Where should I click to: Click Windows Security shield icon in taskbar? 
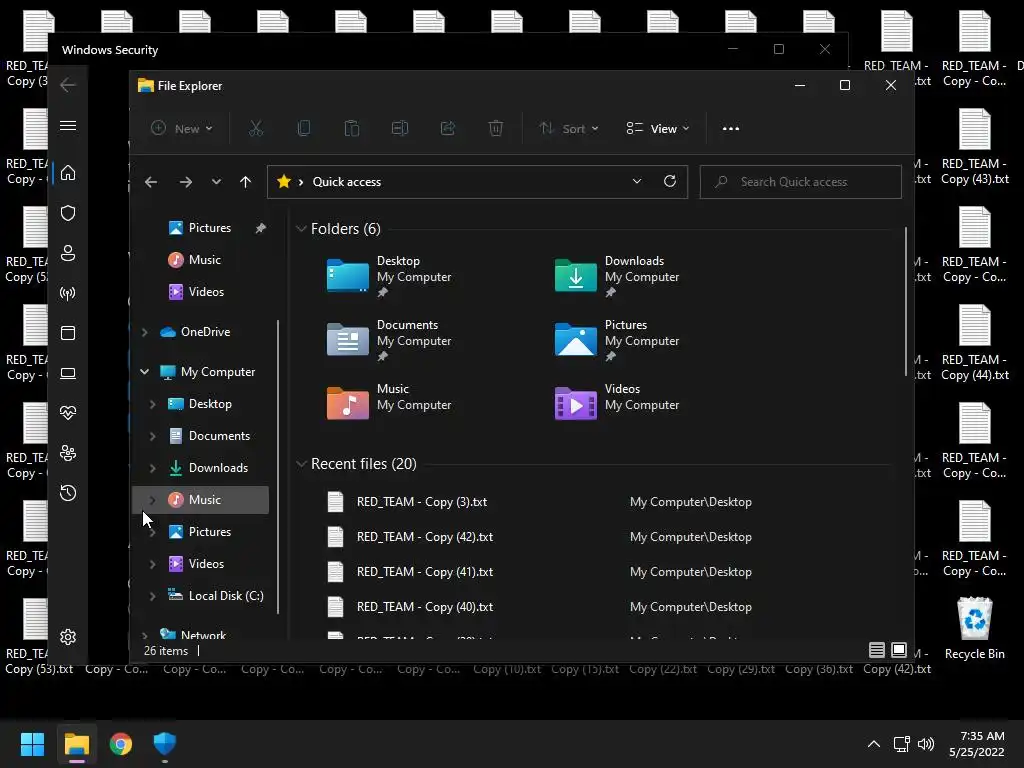(x=165, y=744)
